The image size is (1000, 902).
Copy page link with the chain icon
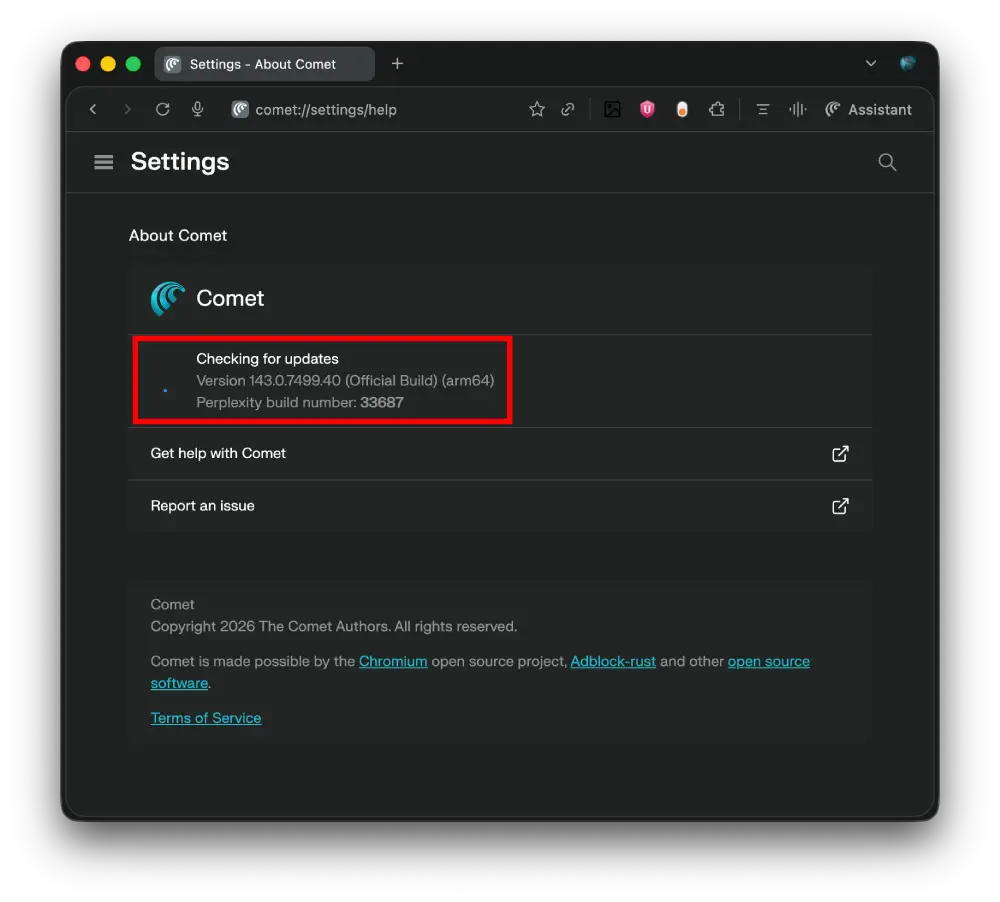(568, 110)
